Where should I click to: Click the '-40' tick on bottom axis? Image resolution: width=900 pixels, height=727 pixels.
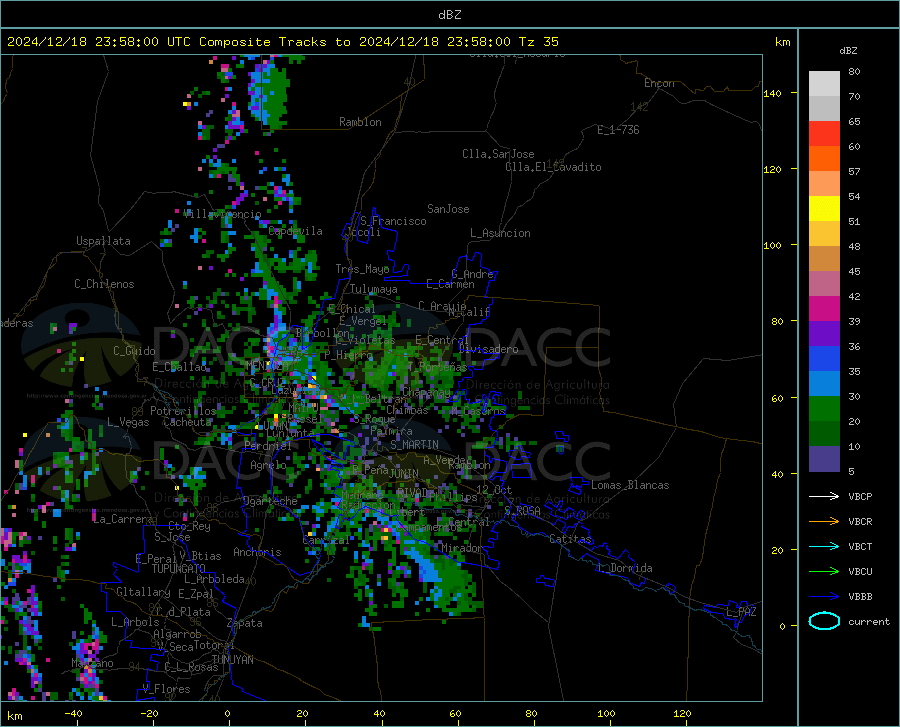tap(73, 713)
